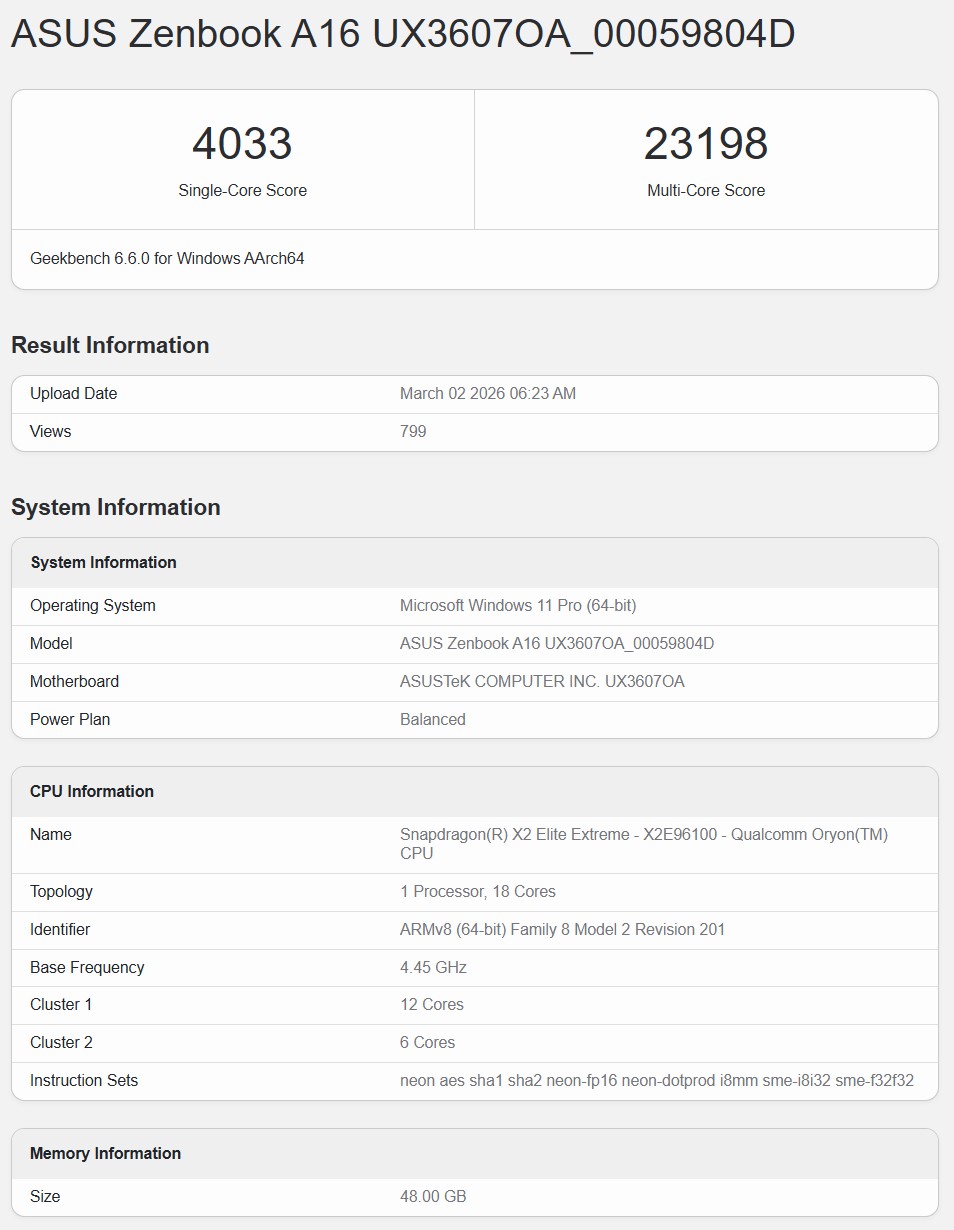Click the Views count 799
The height and width of the screenshot is (1230, 954).
[413, 432]
